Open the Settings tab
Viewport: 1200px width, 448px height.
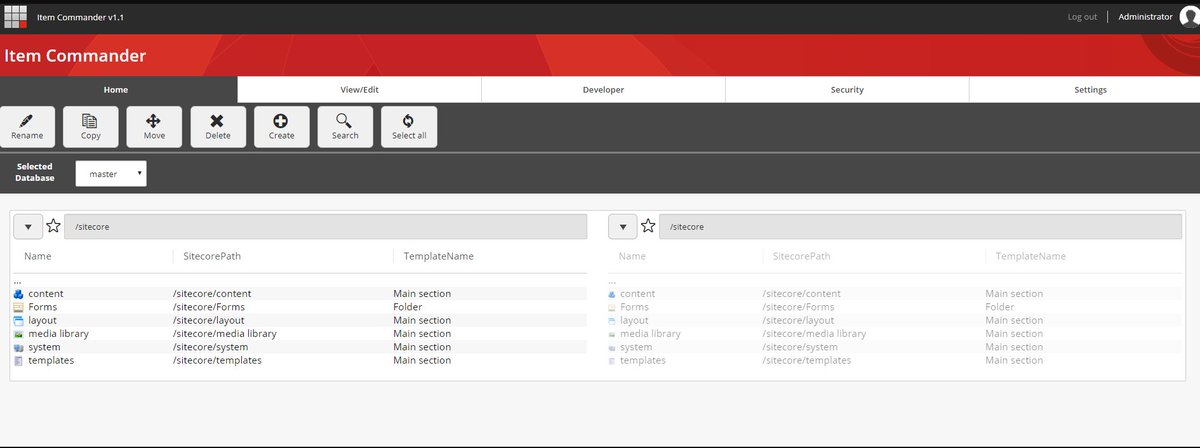1090,89
